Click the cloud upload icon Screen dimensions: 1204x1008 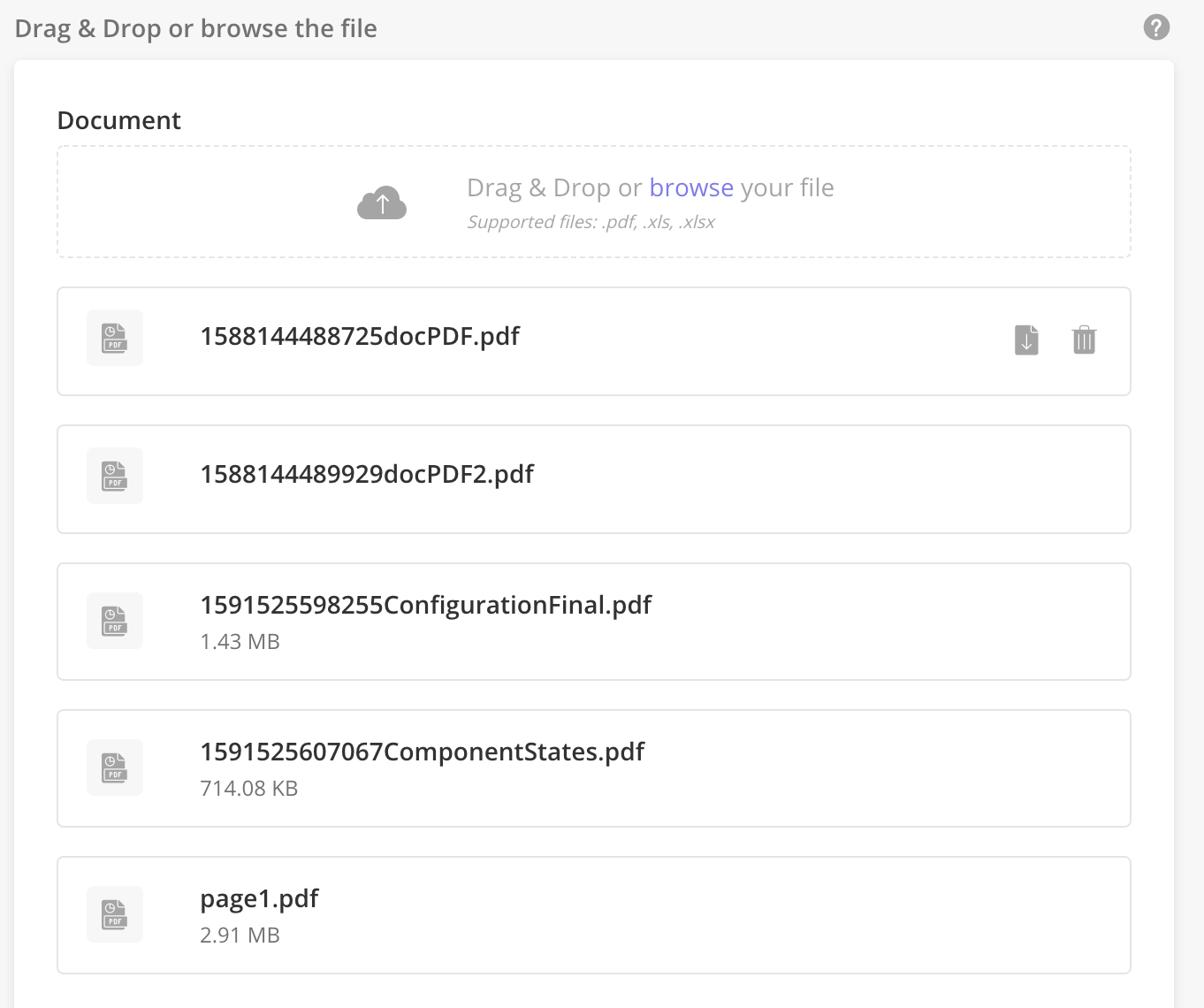click(x=382, y=202)
